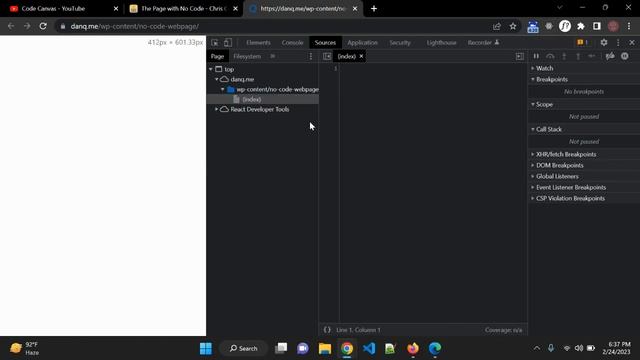
Task: Expand the Watch section
Action: click(x=544, y=68)
